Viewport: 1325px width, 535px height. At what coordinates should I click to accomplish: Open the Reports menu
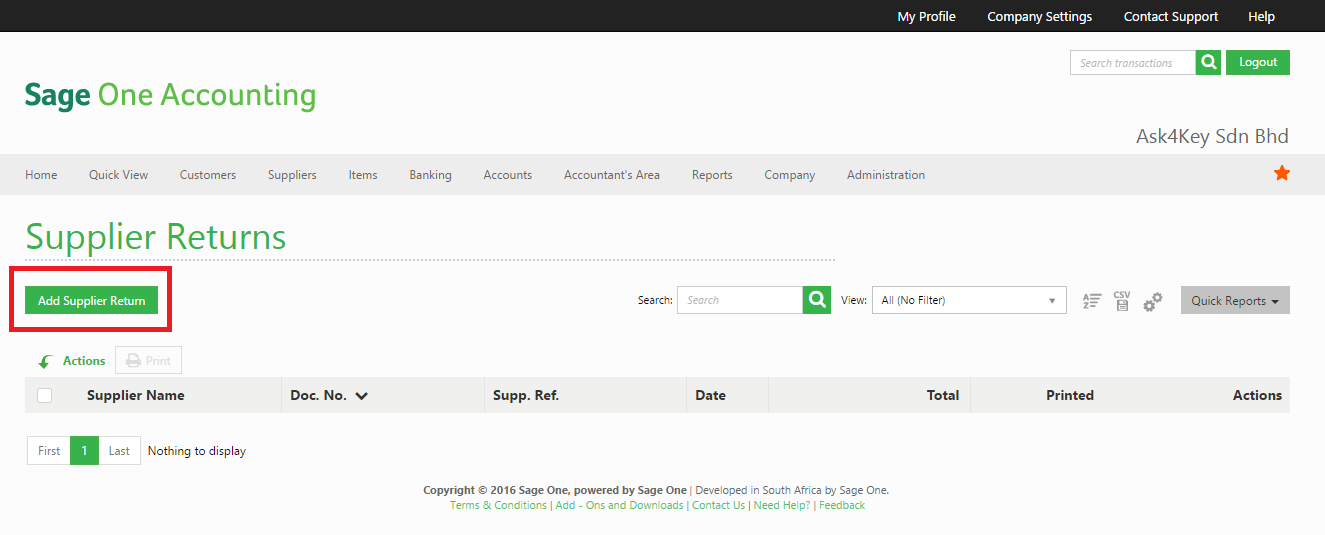712,175
